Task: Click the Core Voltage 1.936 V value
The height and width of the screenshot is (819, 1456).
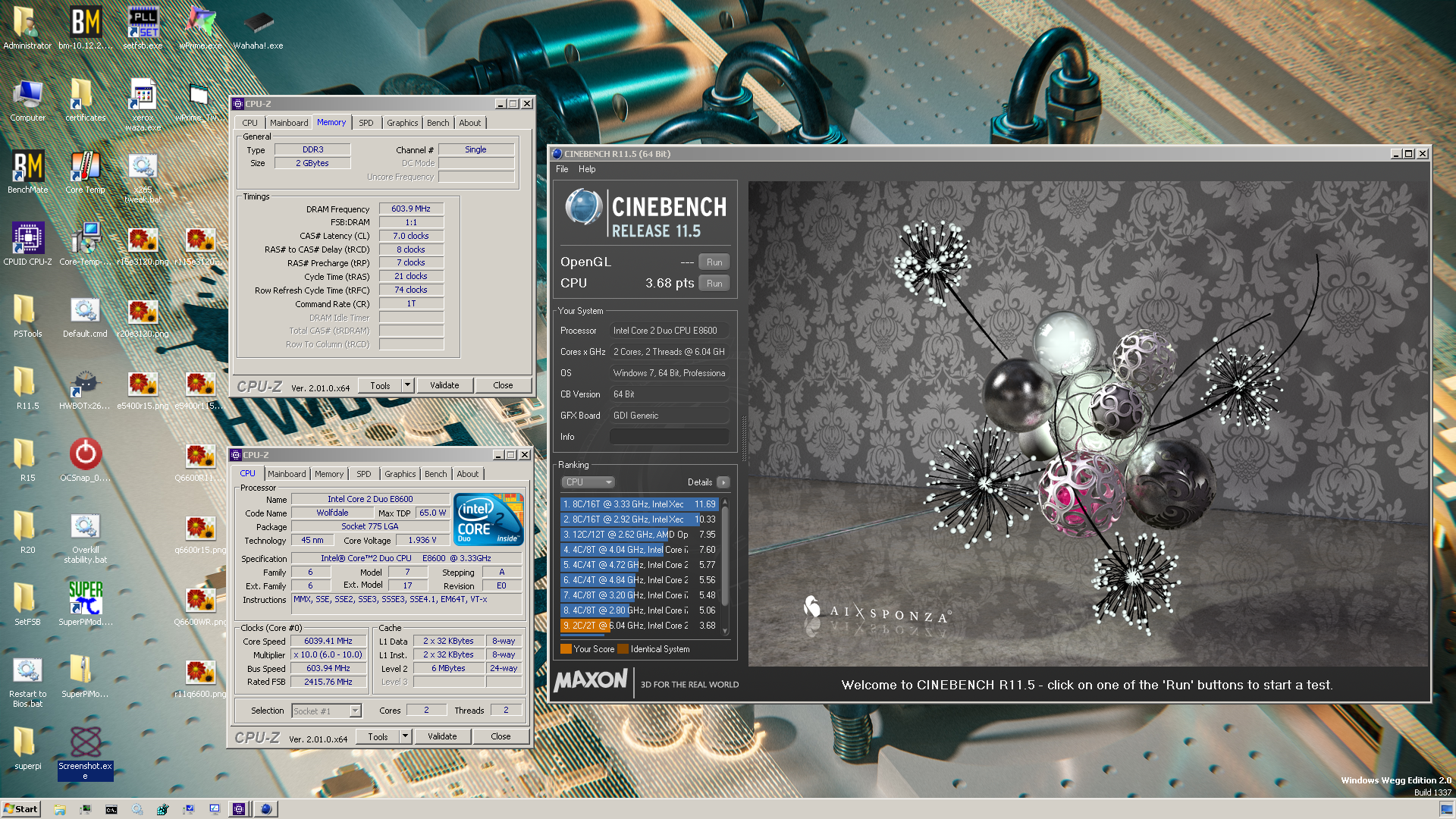Action: click(x=422, y=541)
